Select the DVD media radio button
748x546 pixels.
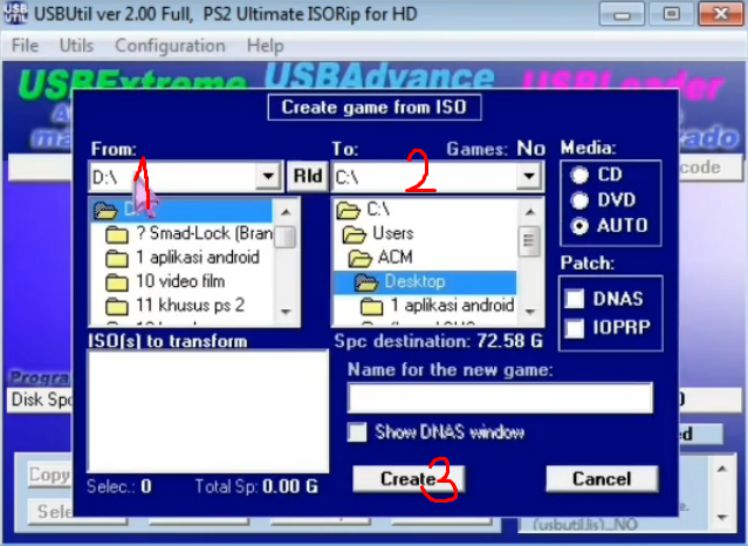point(580,200)
